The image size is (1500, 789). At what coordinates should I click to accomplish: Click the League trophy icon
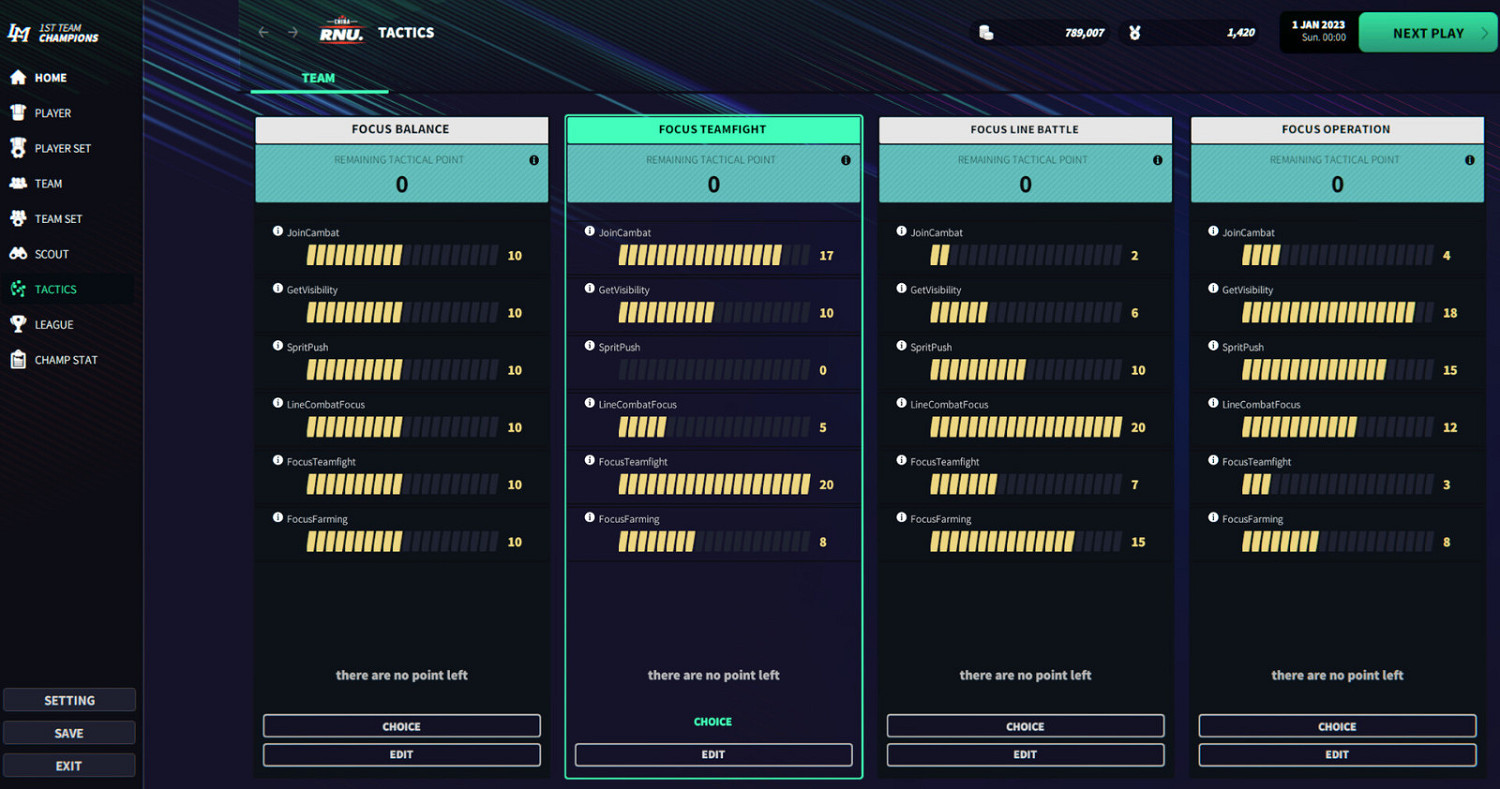17,324
